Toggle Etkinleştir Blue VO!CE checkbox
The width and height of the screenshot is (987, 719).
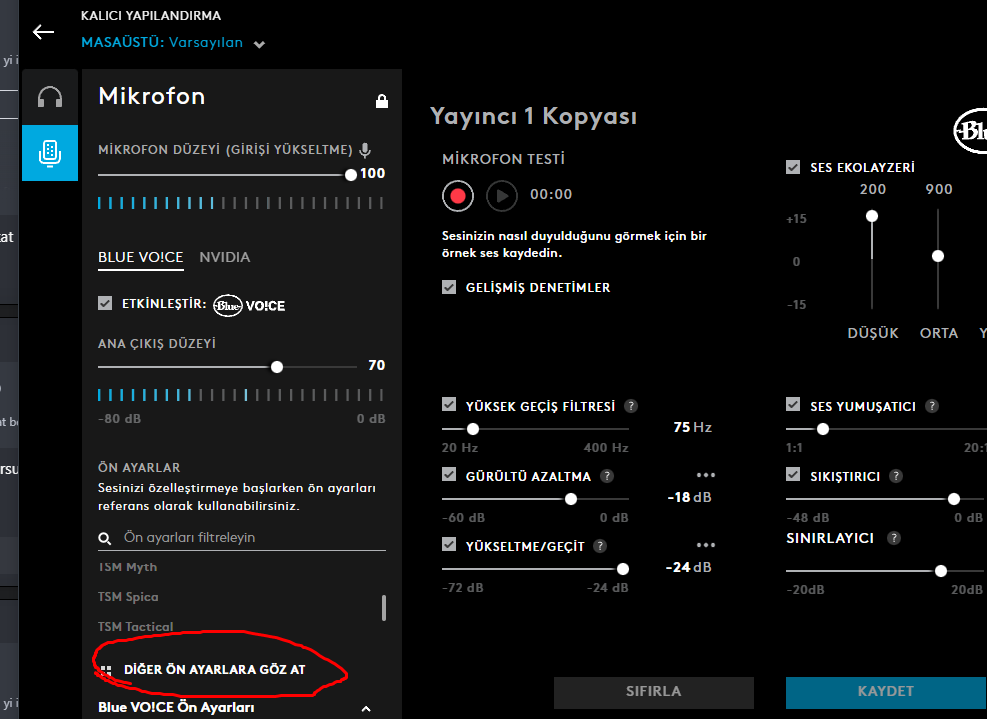(105, 303)
